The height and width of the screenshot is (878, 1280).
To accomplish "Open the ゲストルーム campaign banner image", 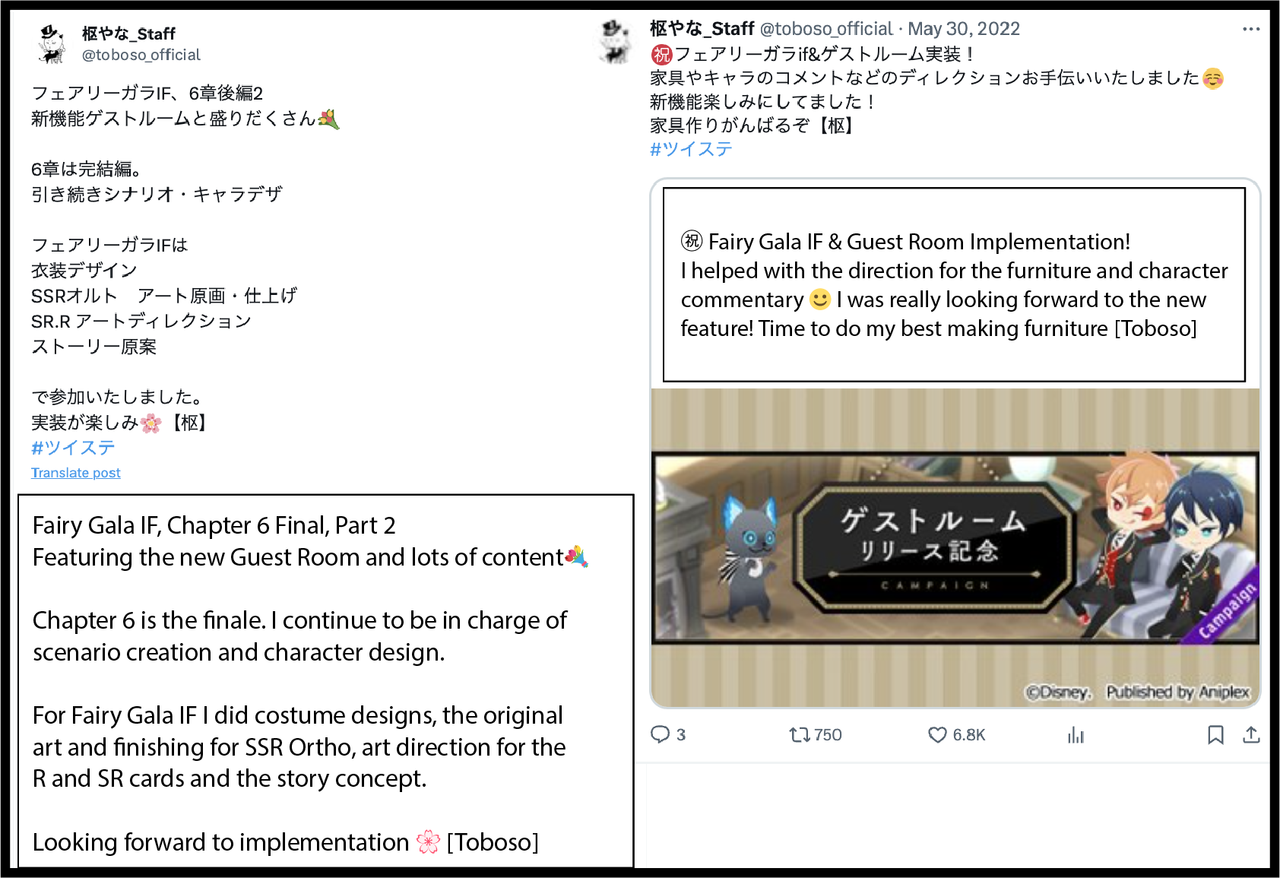I will [955, 548].
